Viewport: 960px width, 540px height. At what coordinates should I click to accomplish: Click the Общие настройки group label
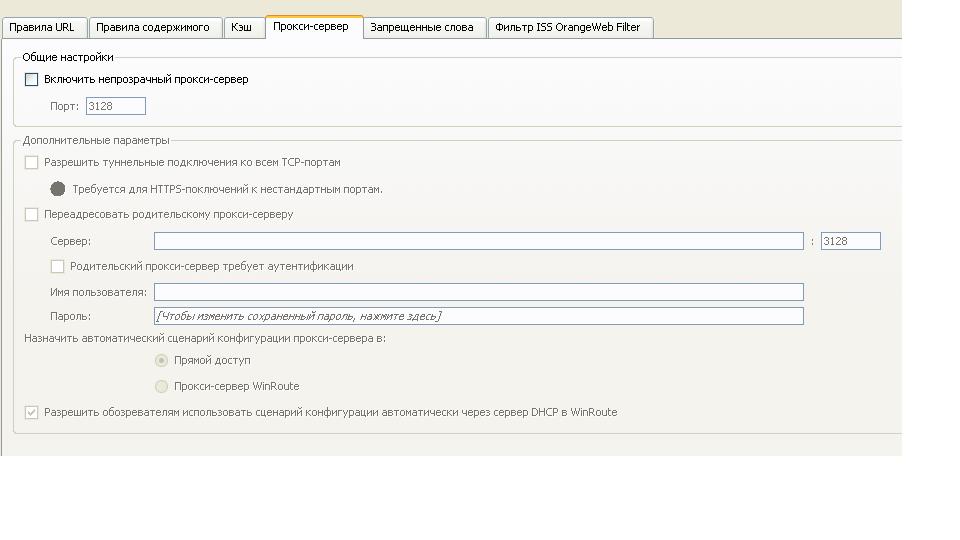(68, 58)
